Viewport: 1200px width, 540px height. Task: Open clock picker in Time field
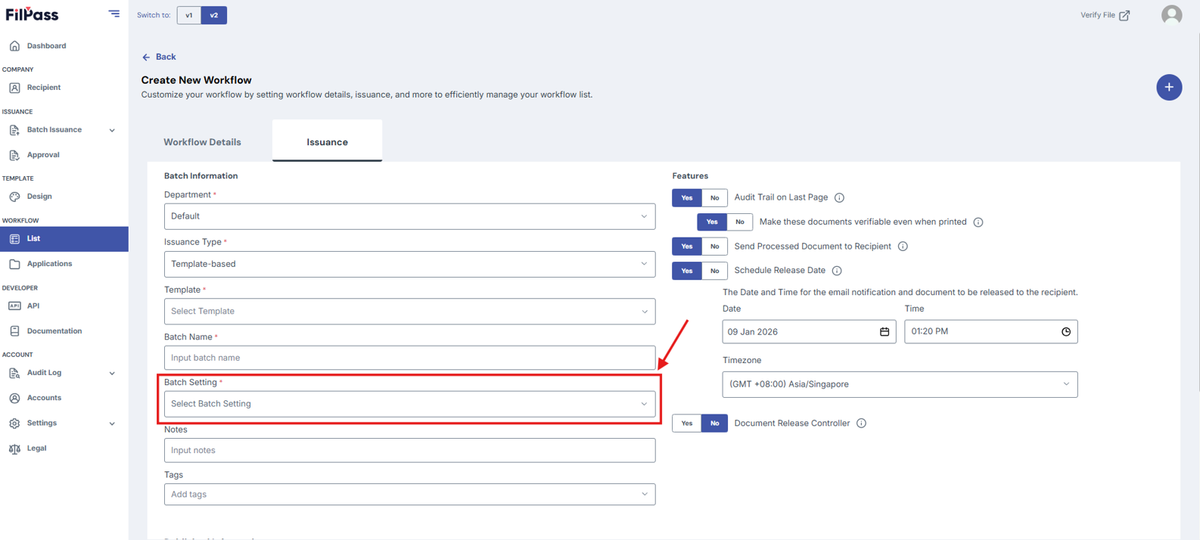point(1066,332)
